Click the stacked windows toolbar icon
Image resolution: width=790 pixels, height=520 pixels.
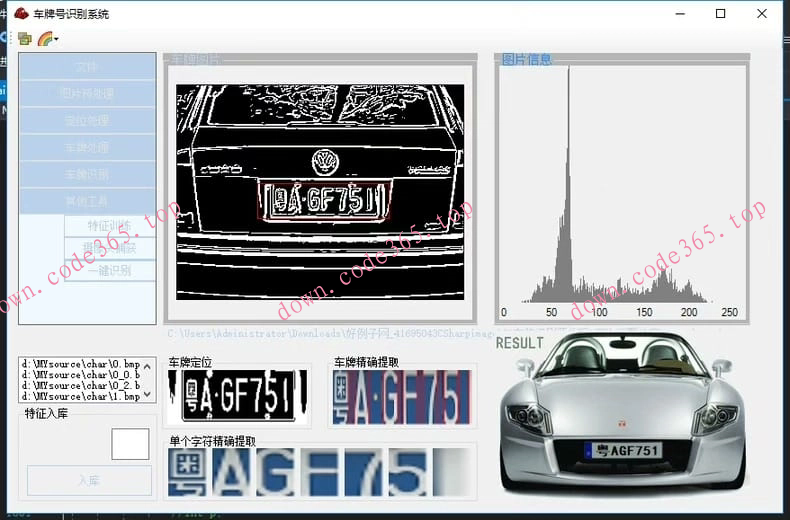25,39
